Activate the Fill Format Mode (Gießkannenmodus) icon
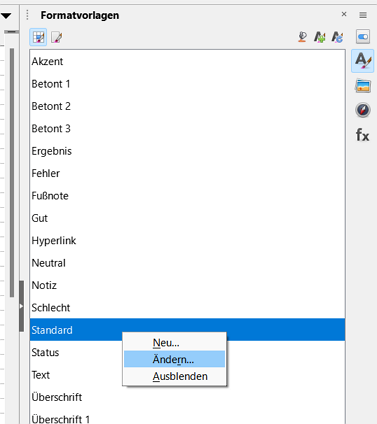377x424 pixels. [x=302, y=37]
